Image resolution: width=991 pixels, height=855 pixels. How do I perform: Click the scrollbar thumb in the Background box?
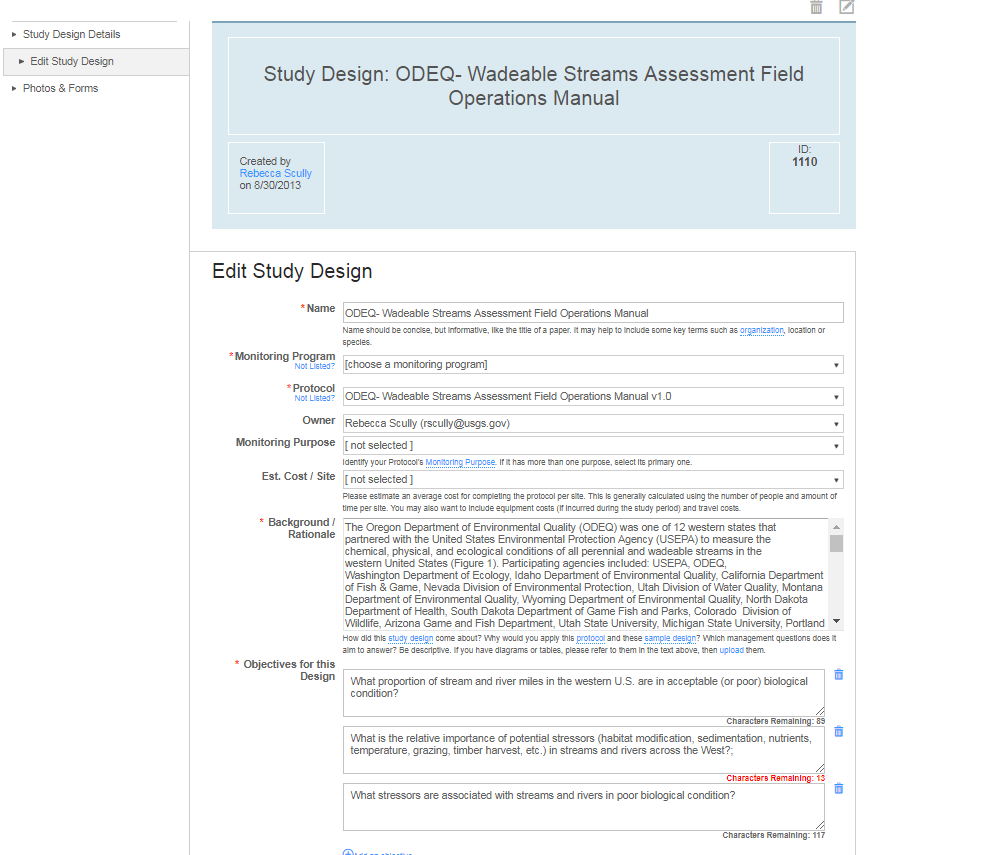pos(836,543)
